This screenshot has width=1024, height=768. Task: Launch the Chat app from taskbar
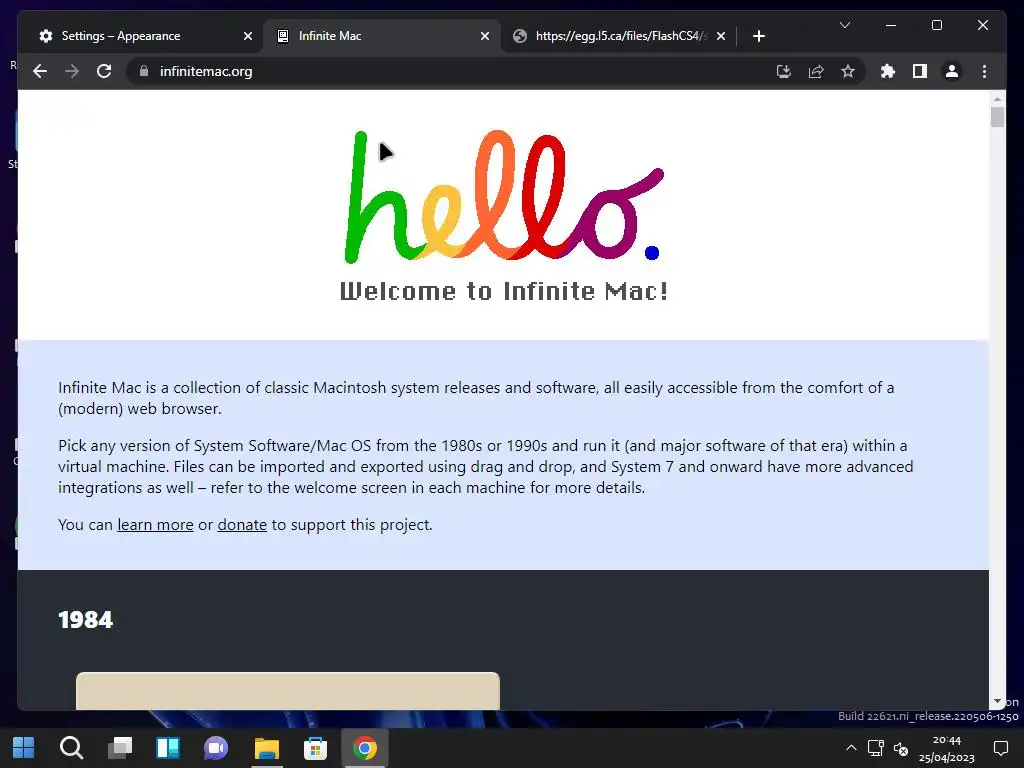(216, 748)
